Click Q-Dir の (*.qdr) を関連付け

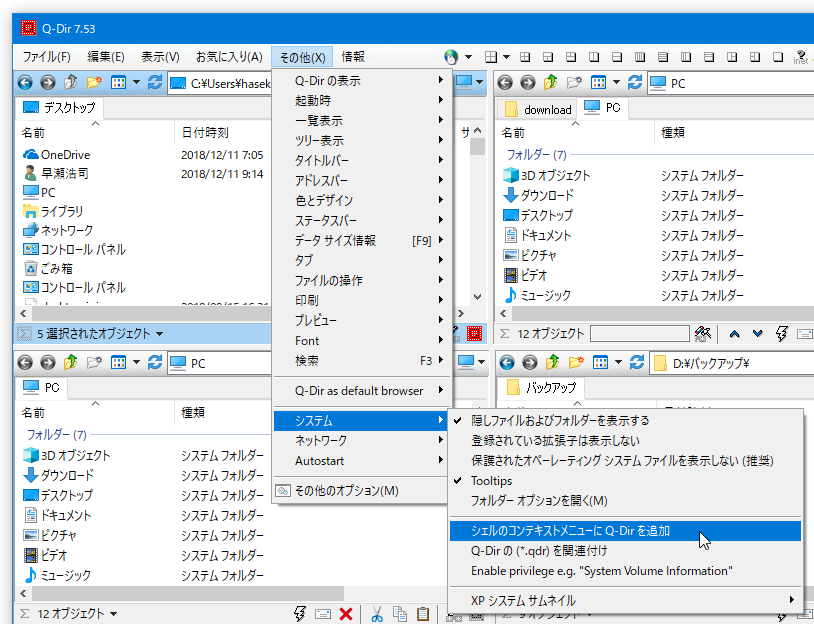[x=625, y=551]
